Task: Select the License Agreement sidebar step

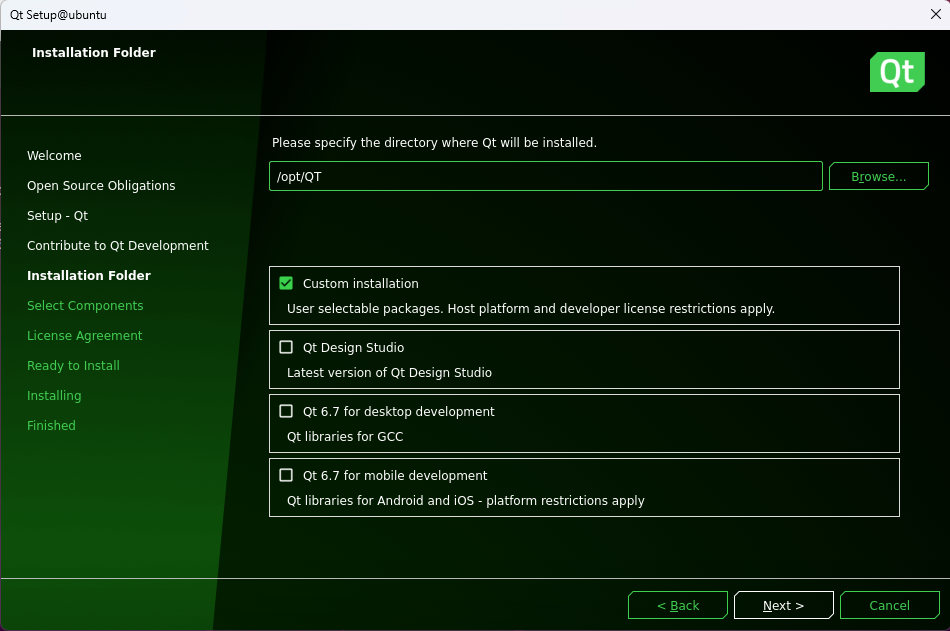Action: 85,336
